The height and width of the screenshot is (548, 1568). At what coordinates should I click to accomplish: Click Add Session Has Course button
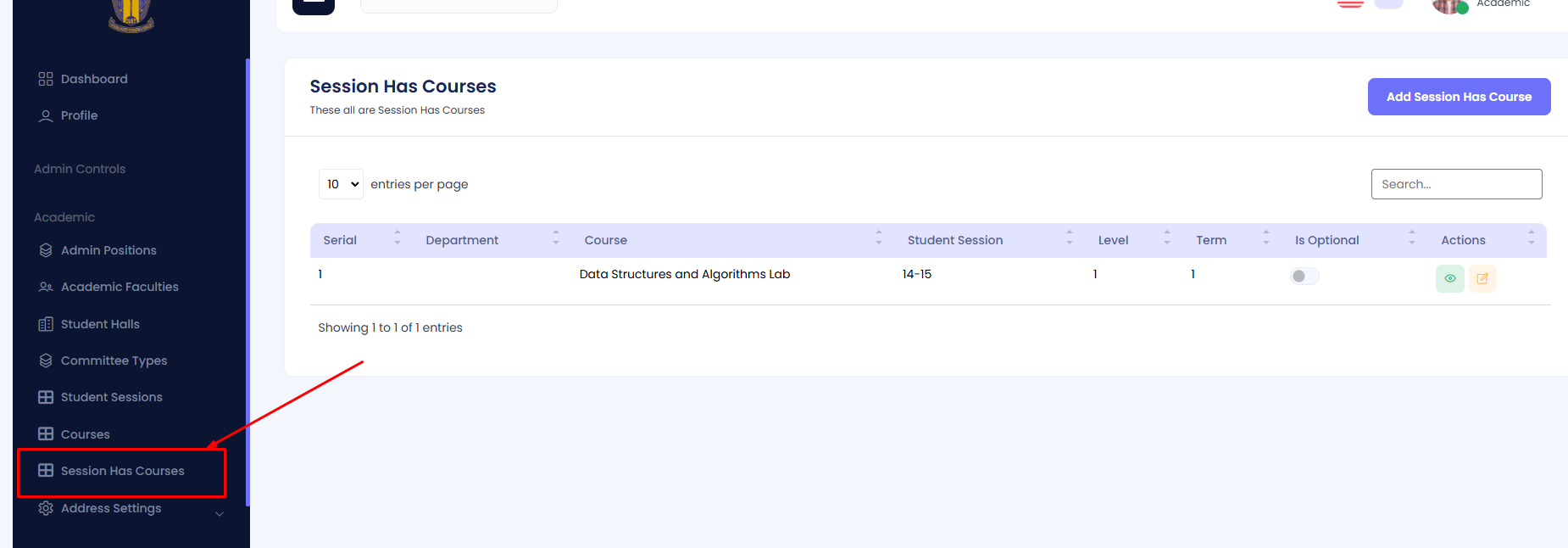(1458, 97)
